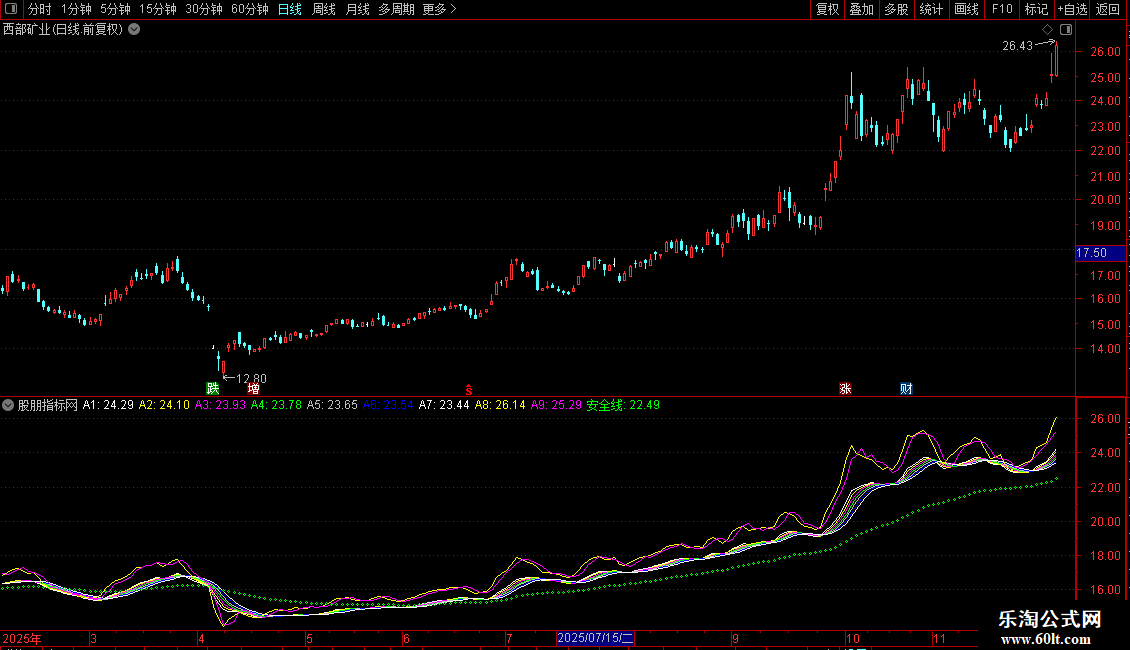Select the 5分钟 period
The width and height of the screenshot is (1130, 650).
(115, 9)
